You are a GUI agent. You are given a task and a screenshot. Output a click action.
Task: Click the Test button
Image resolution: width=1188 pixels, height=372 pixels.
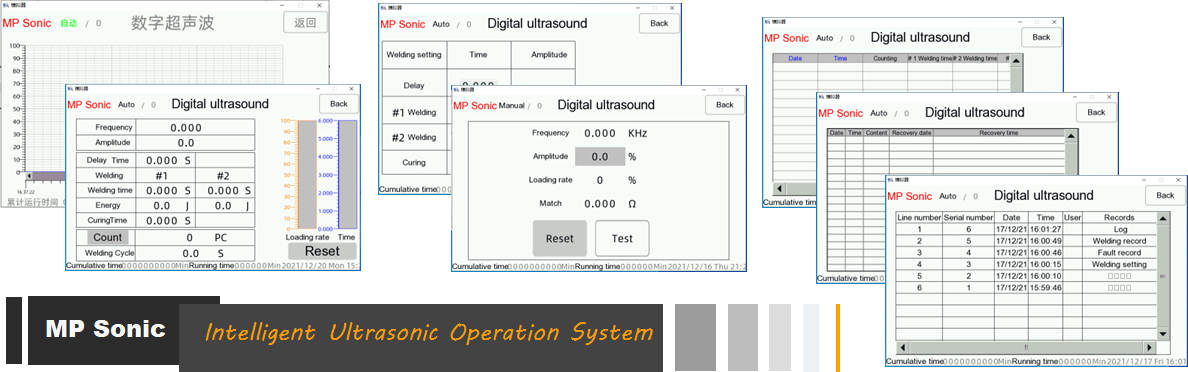coord(622,238)
